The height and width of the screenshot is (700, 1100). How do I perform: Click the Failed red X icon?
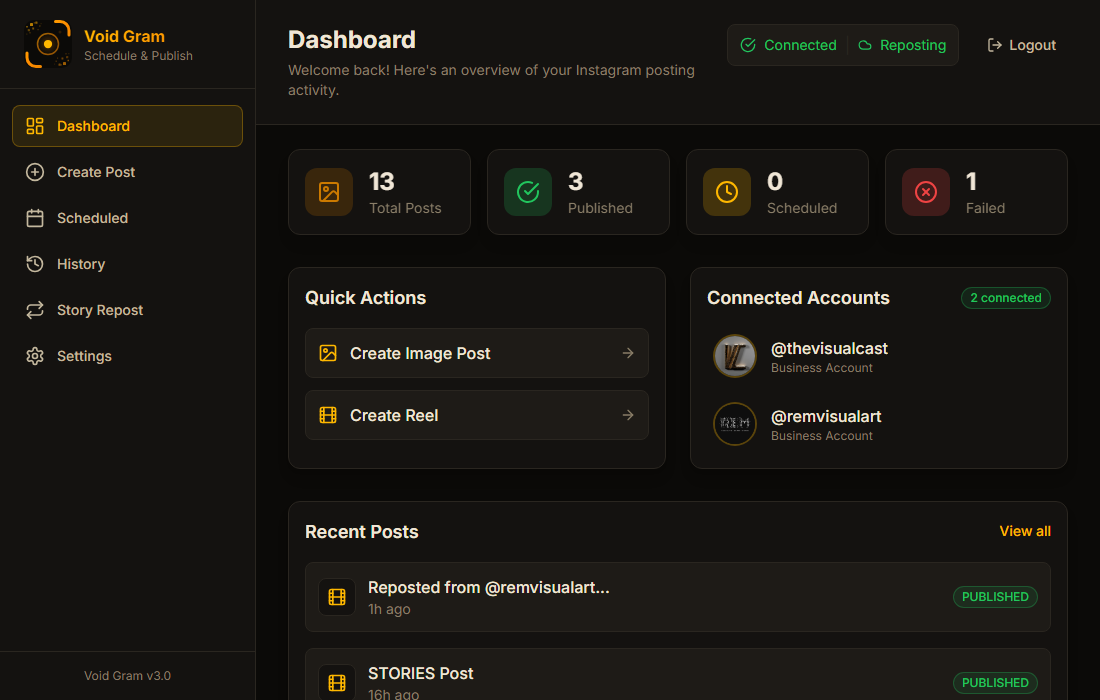[925, 192]
